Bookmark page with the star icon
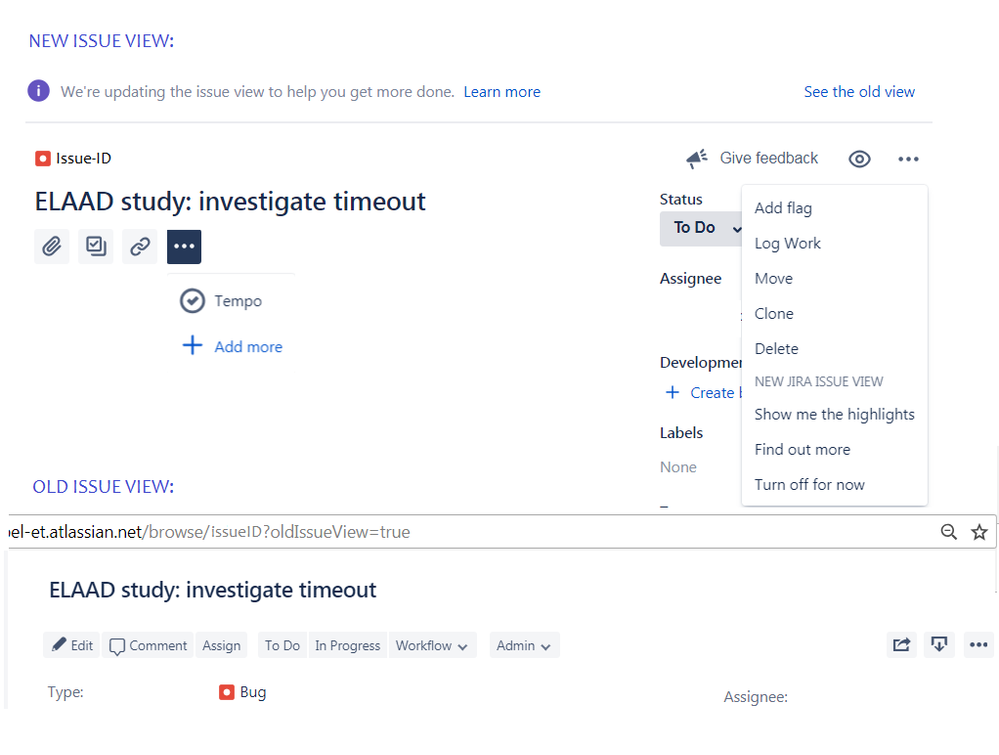The image size is (999, 755). point(979,532)
